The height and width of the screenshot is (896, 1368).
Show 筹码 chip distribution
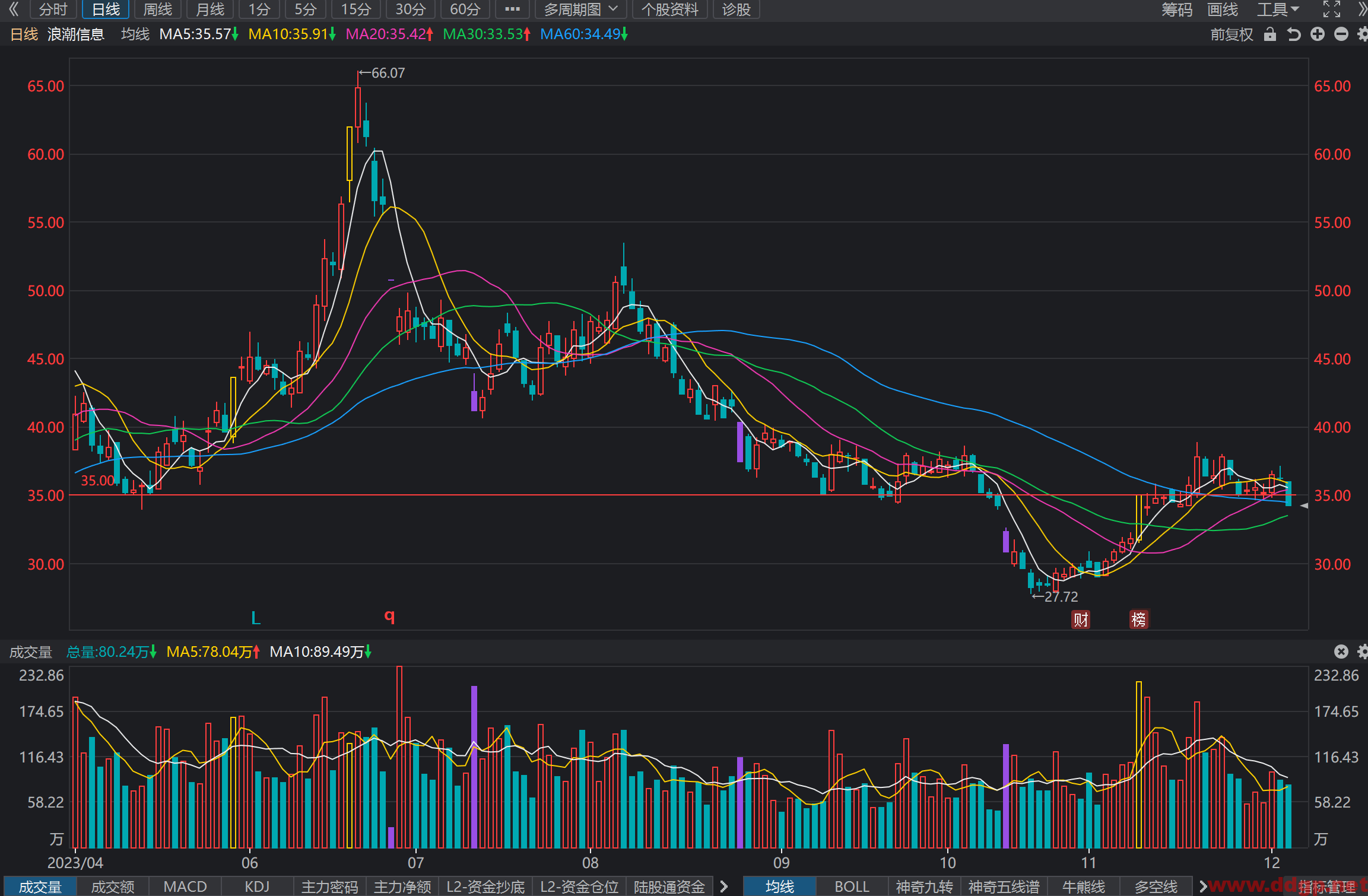click(1176, 9)
